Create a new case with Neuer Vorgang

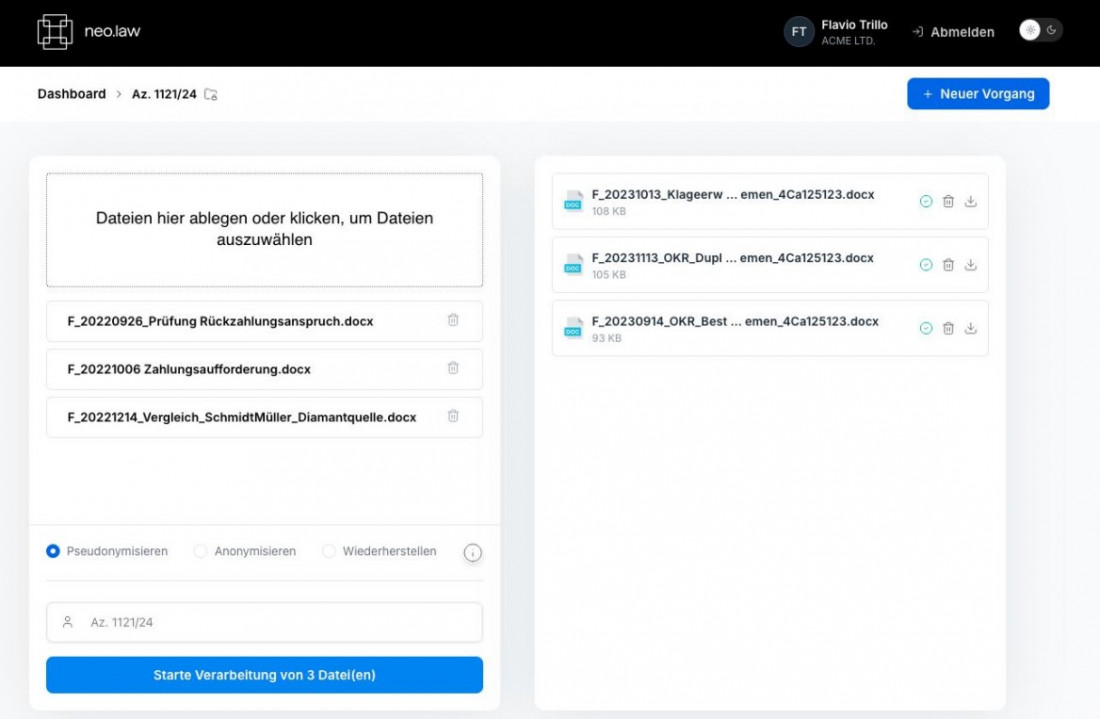point(978,94)
